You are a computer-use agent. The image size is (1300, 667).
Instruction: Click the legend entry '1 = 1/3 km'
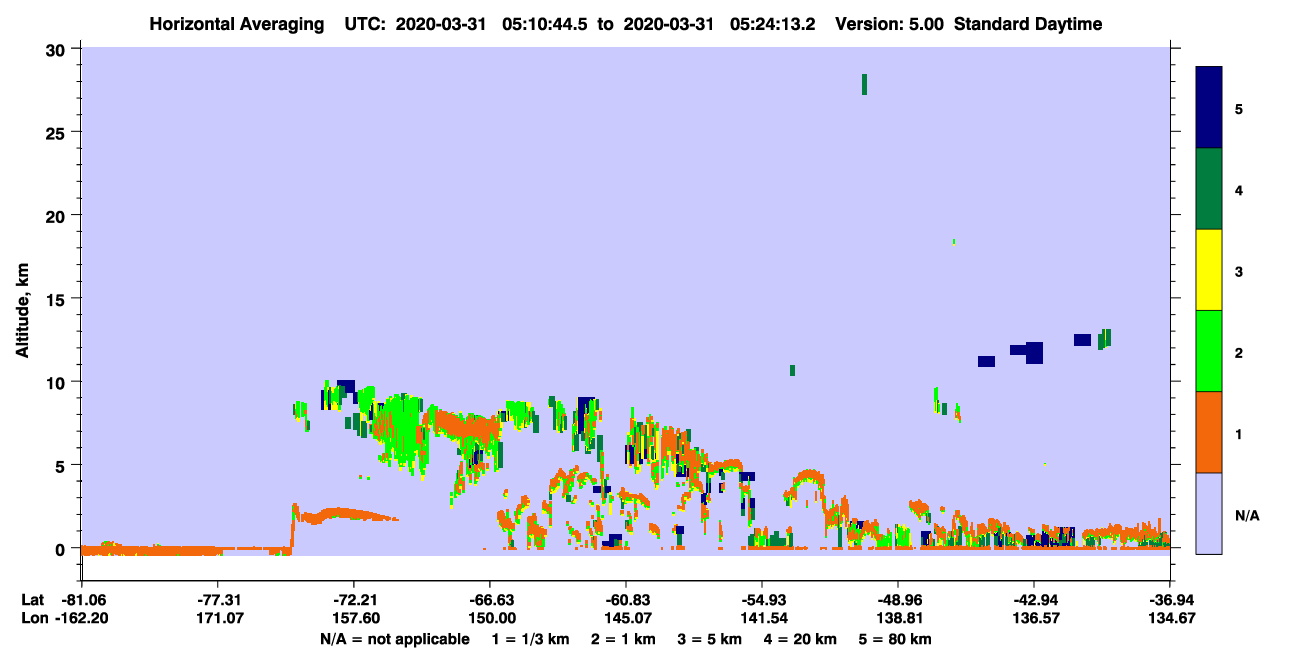[x=531, y=639]
